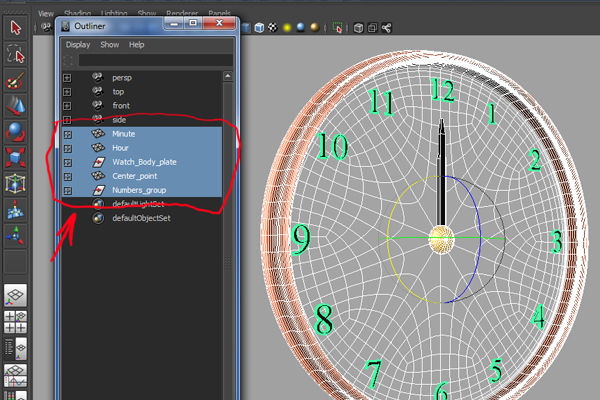Open the Outliner Show menu

pos(109,45)
